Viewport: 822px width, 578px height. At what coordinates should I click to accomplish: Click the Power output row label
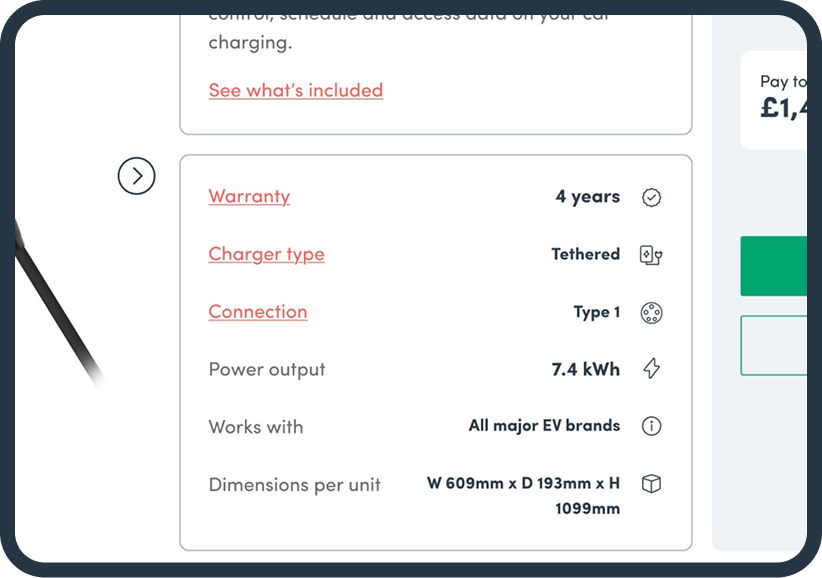coord(267,369)
